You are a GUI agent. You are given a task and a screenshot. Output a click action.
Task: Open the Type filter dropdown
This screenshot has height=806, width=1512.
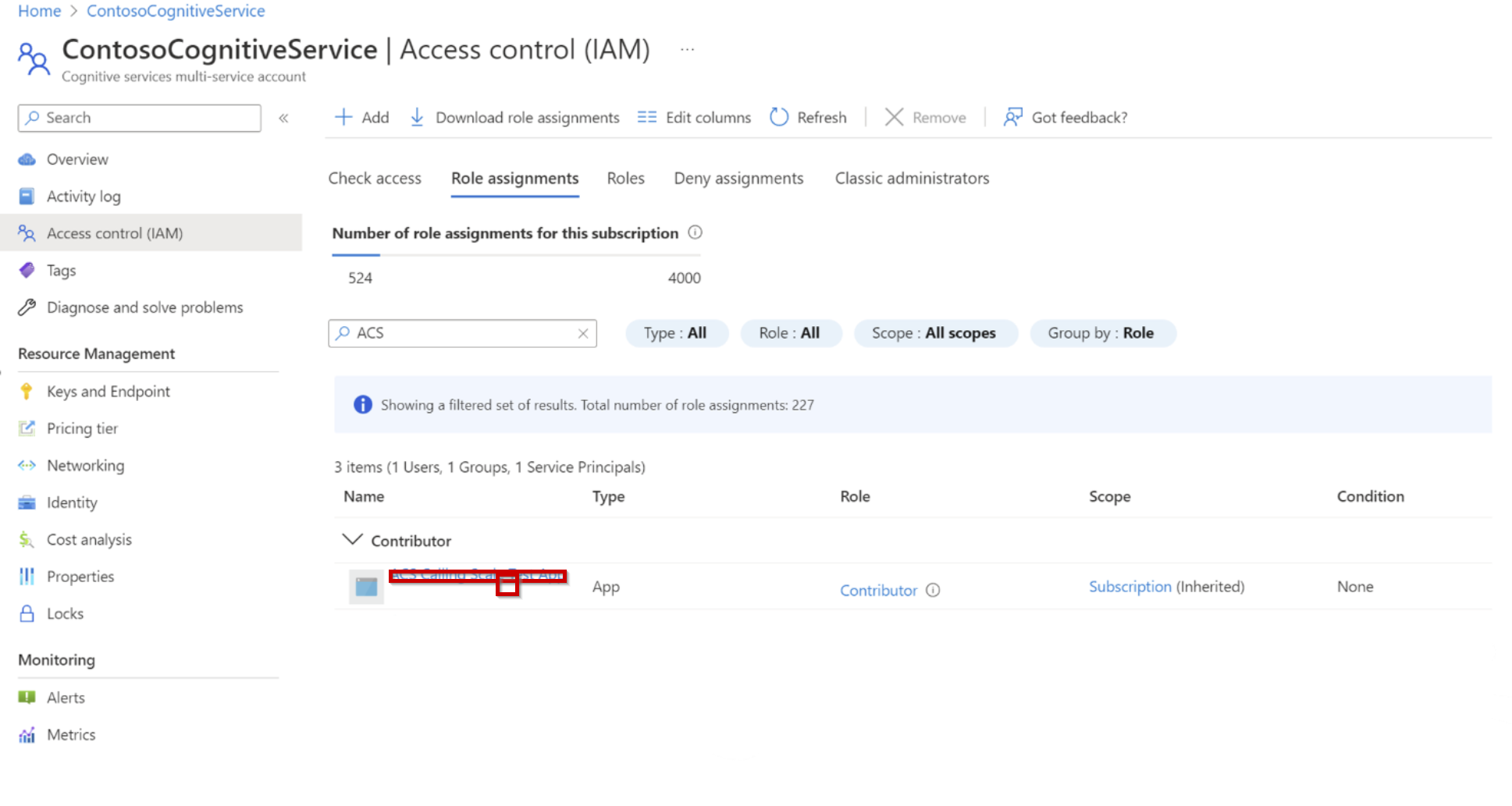click(676, 333)
